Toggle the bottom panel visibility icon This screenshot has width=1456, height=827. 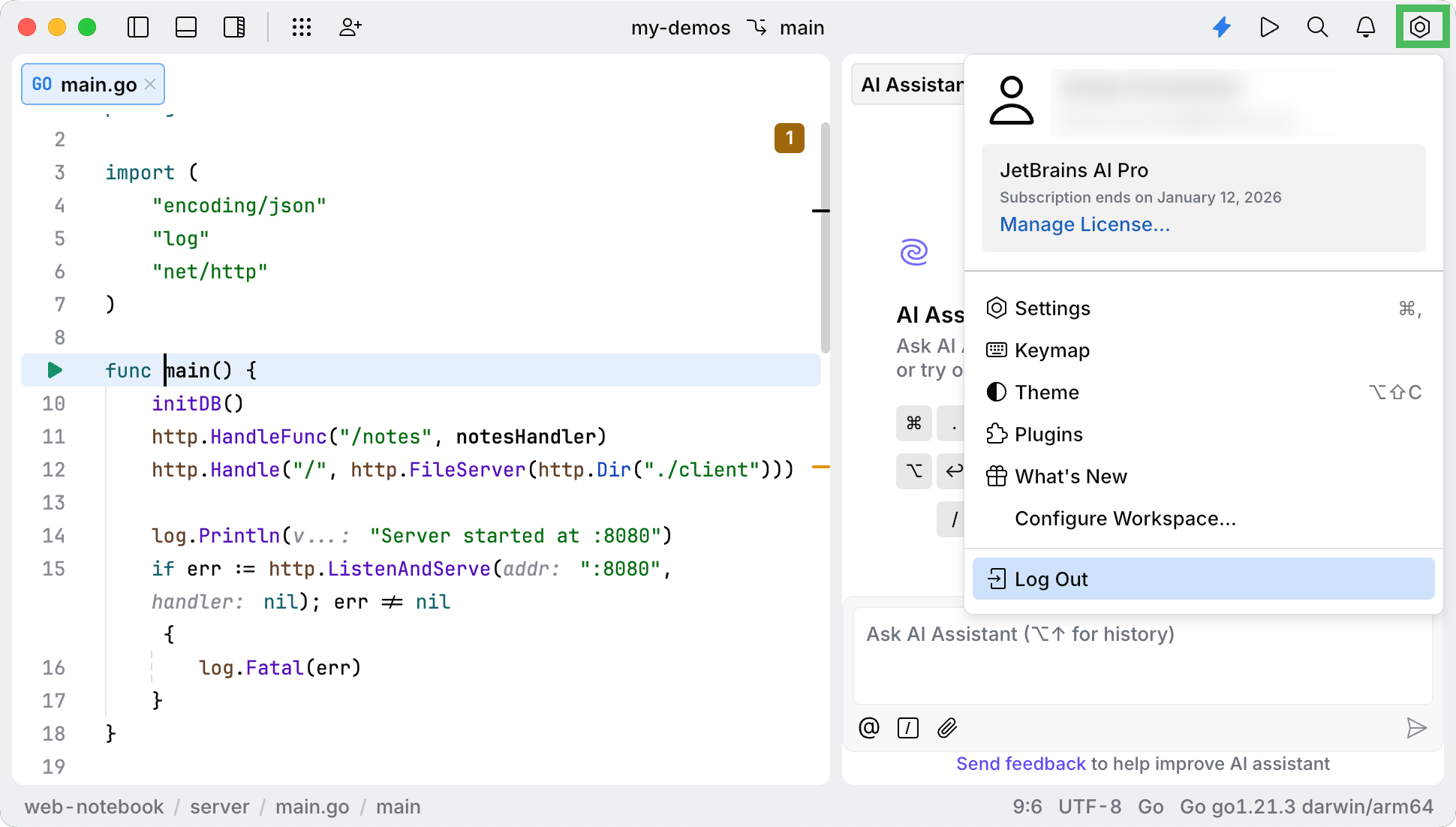(186, 27)
